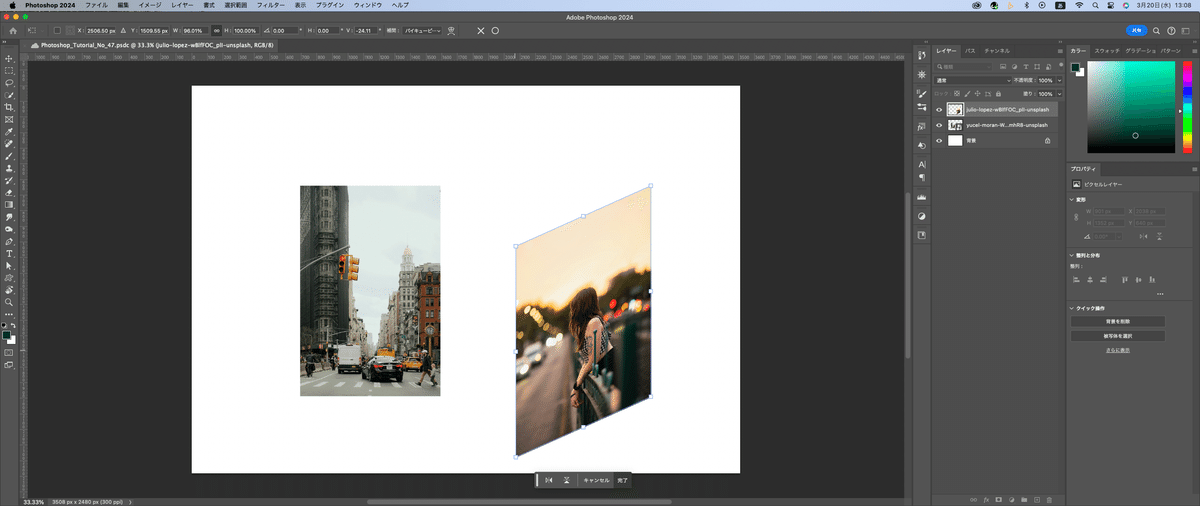Open the Layers panel menu
Screen dimensions: 1200x506
pyautogui.click(x=1059, y=50)
